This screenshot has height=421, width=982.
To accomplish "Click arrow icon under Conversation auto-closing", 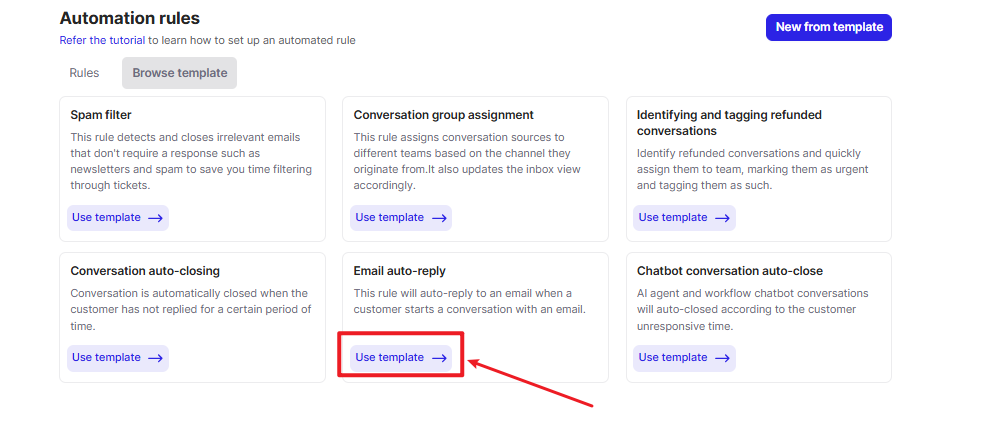I will click(155, 358).
